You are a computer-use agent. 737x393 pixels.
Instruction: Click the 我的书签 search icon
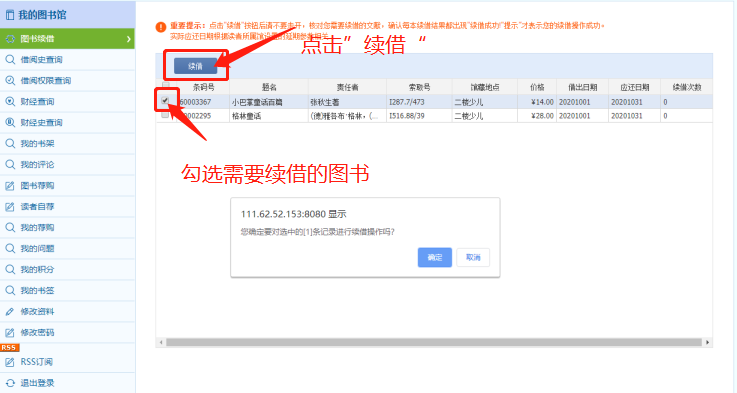pyautogui.click(x=10, y=291)
